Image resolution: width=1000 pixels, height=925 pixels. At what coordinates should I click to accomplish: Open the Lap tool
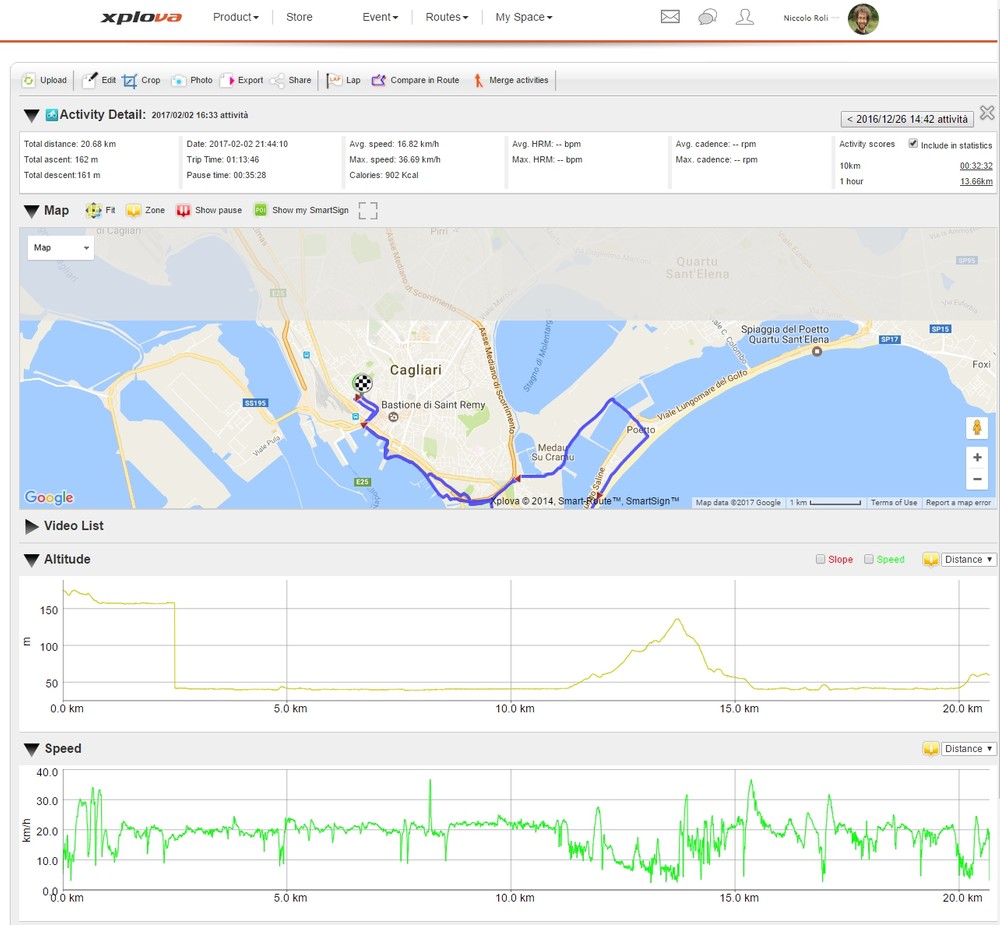coord(334,80)
